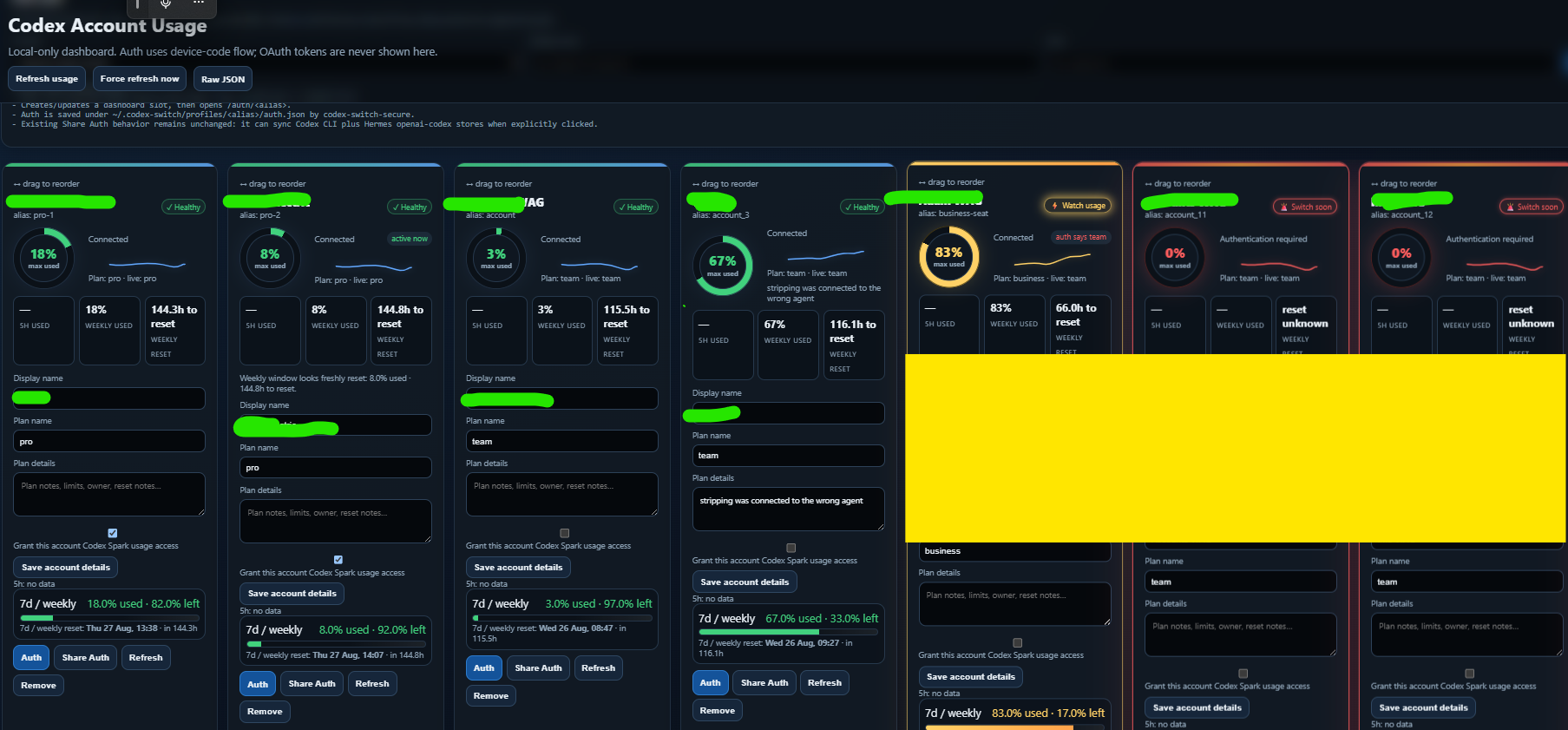This screenshot has height=730, width=1568.
Task: Click the Healthy badge on the pro-2 card
Action: tap(410, 207)
